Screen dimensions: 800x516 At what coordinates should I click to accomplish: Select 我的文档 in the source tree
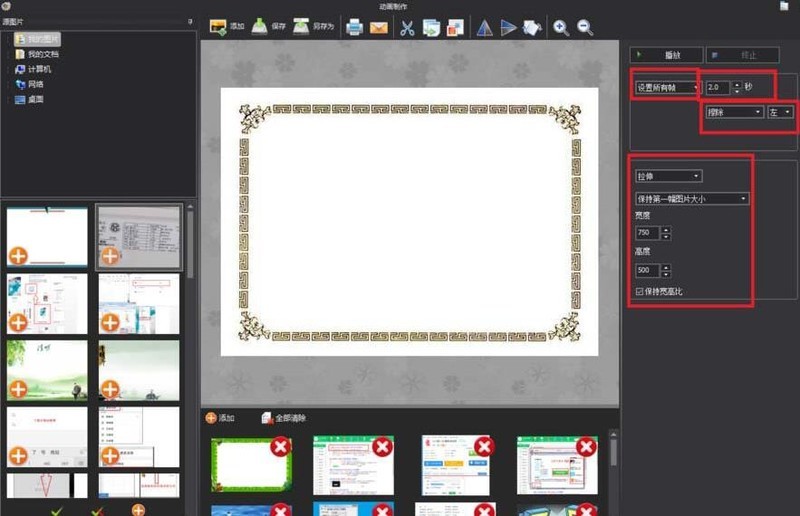[x=42, y=53]
